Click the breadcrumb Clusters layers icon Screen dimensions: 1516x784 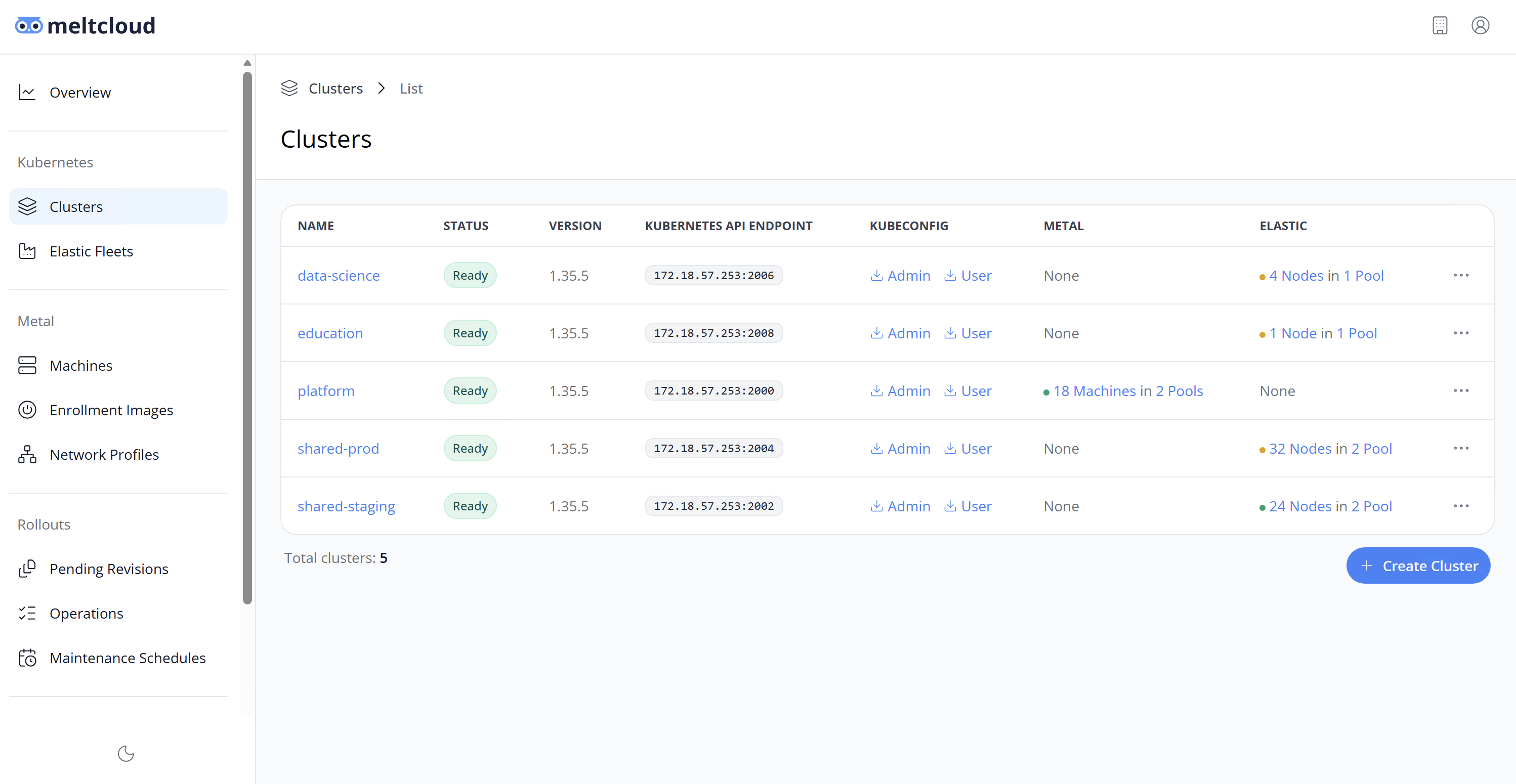point(289,88)
